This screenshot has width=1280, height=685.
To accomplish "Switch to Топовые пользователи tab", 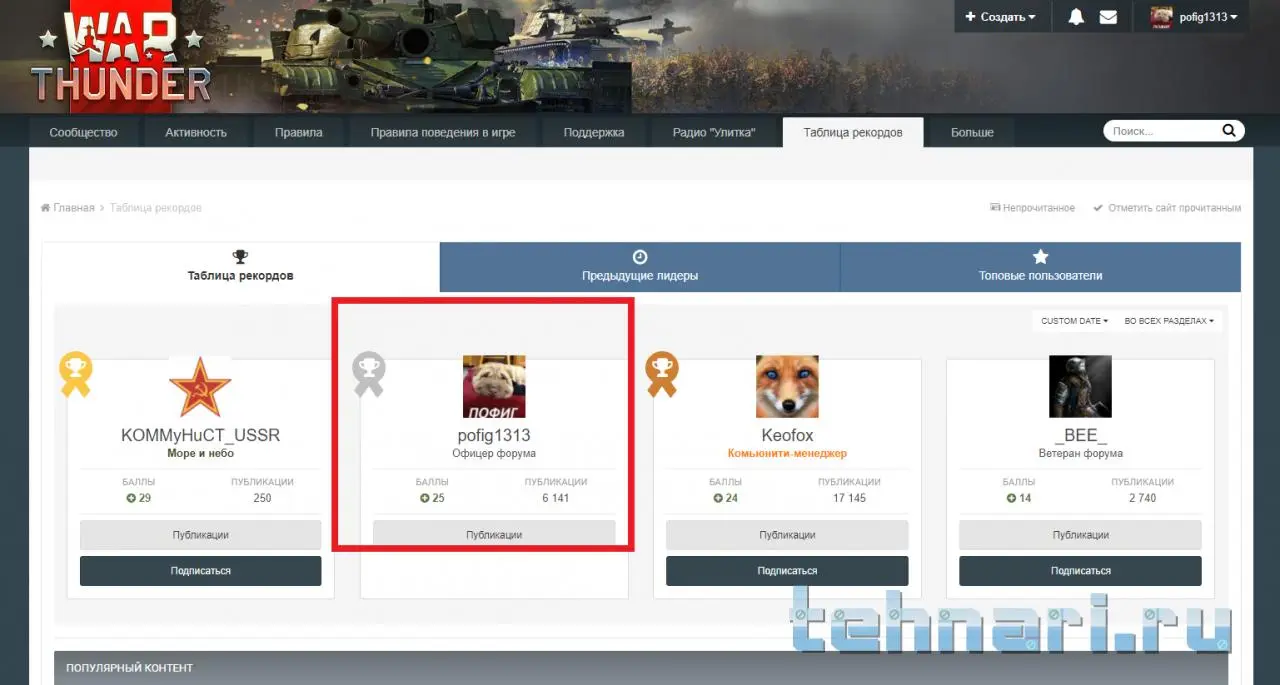I will pyautogui.click(x=1040, y=266).
